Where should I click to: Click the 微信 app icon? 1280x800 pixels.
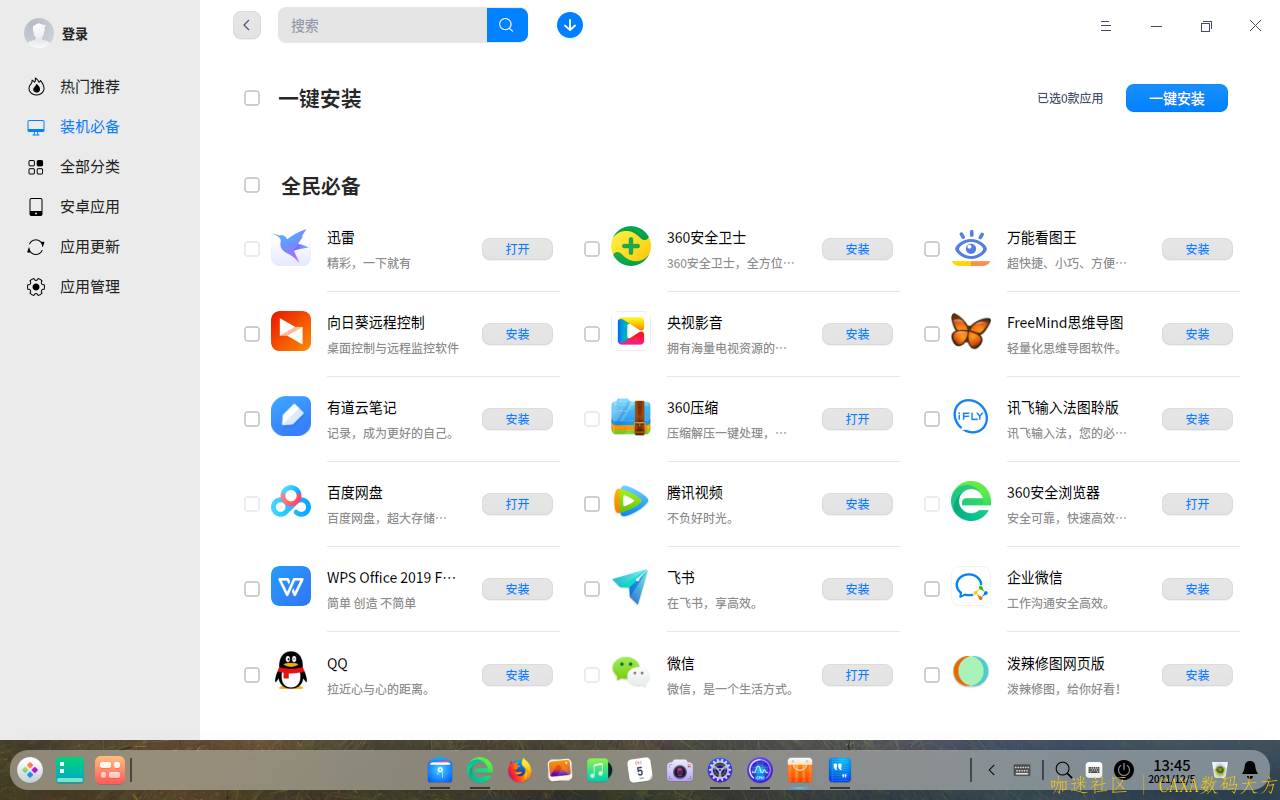631,672
